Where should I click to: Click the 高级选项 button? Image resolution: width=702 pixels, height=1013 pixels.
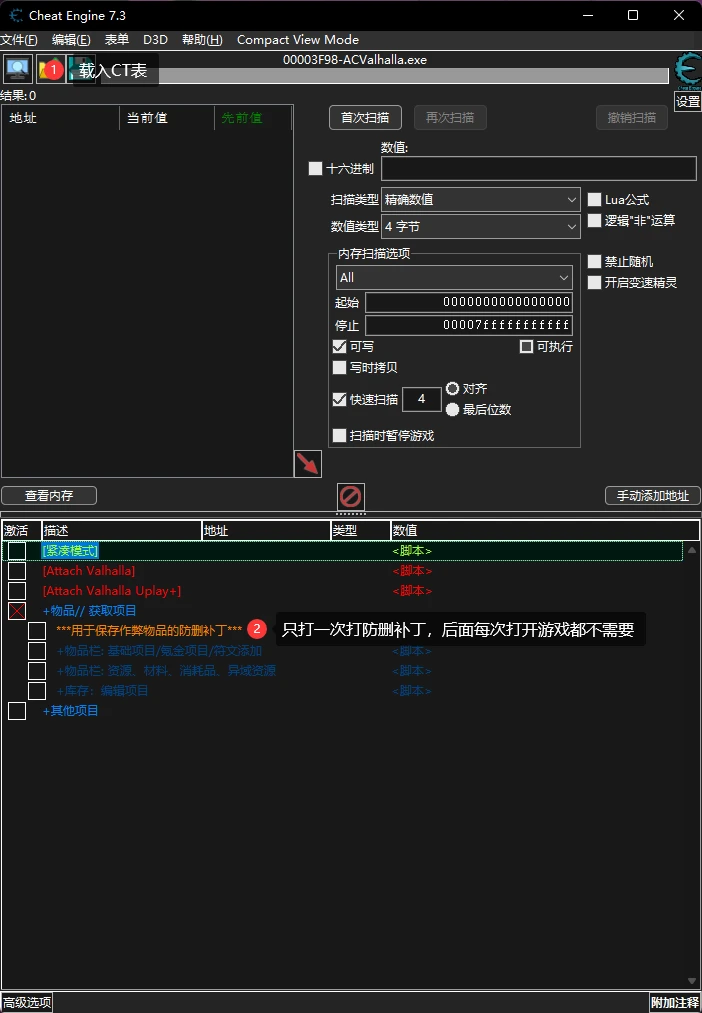tap(26, 1003)
